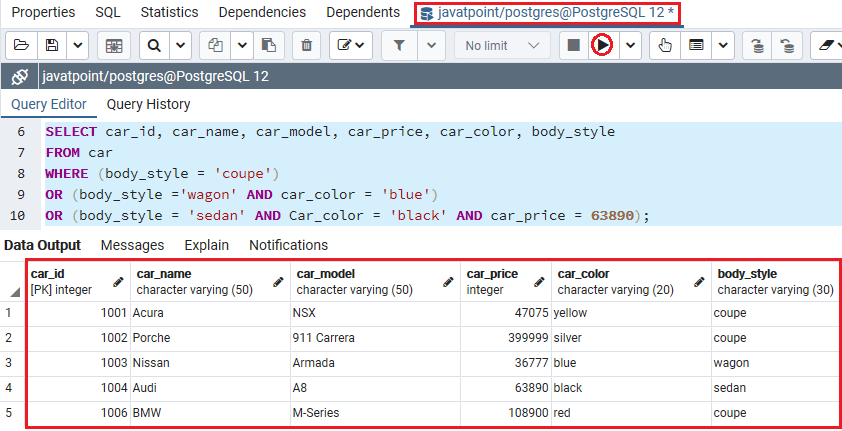Image resolution: width=842 pixels, height=431 pixels.
Task: Open the Statistics tab
Action: pos(169,12)
